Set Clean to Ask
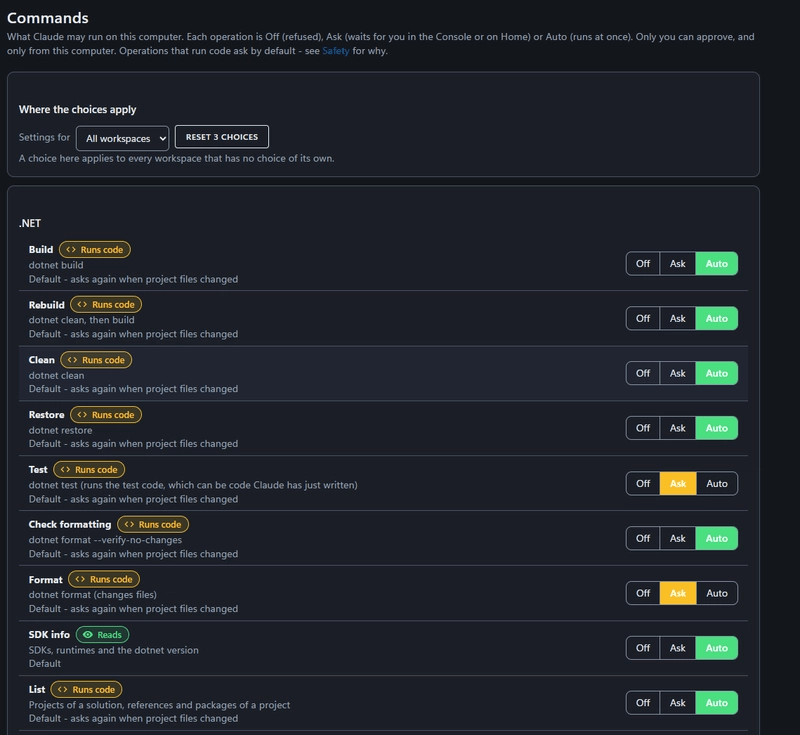This screenshot has height=735, width=800. click(x=678, y=373)
